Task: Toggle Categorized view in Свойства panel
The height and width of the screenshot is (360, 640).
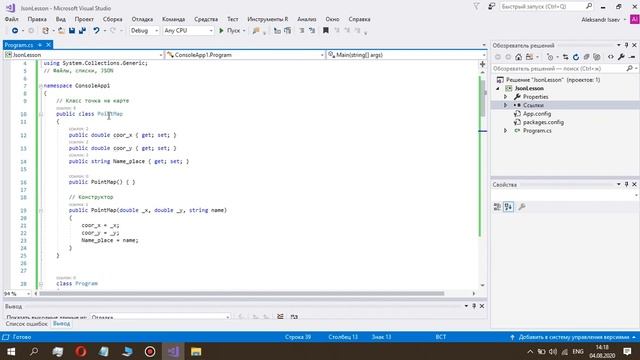Action: [x=497, y=207]
